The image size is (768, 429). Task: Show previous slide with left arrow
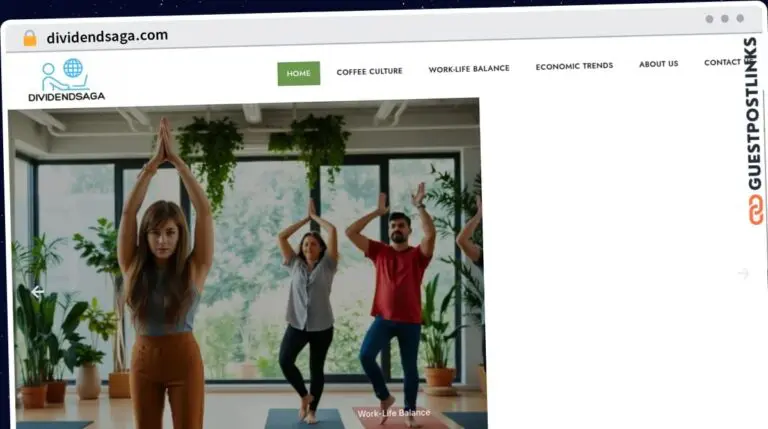tap(38, 292)
